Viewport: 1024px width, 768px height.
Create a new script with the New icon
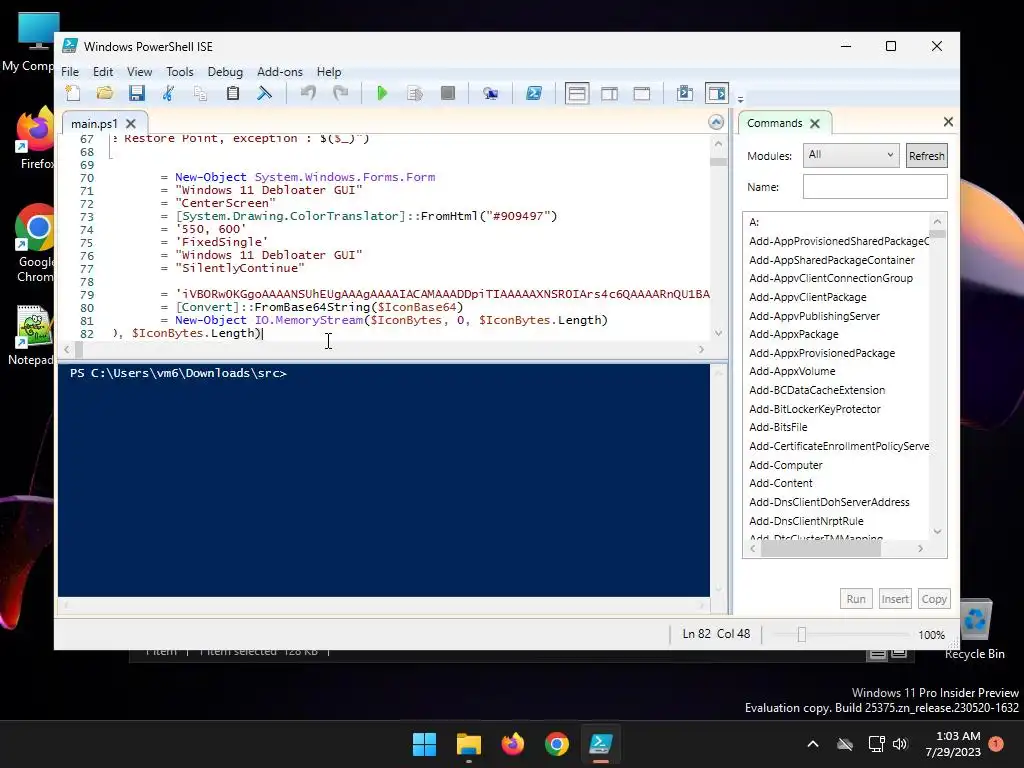[x=73, y=93]
